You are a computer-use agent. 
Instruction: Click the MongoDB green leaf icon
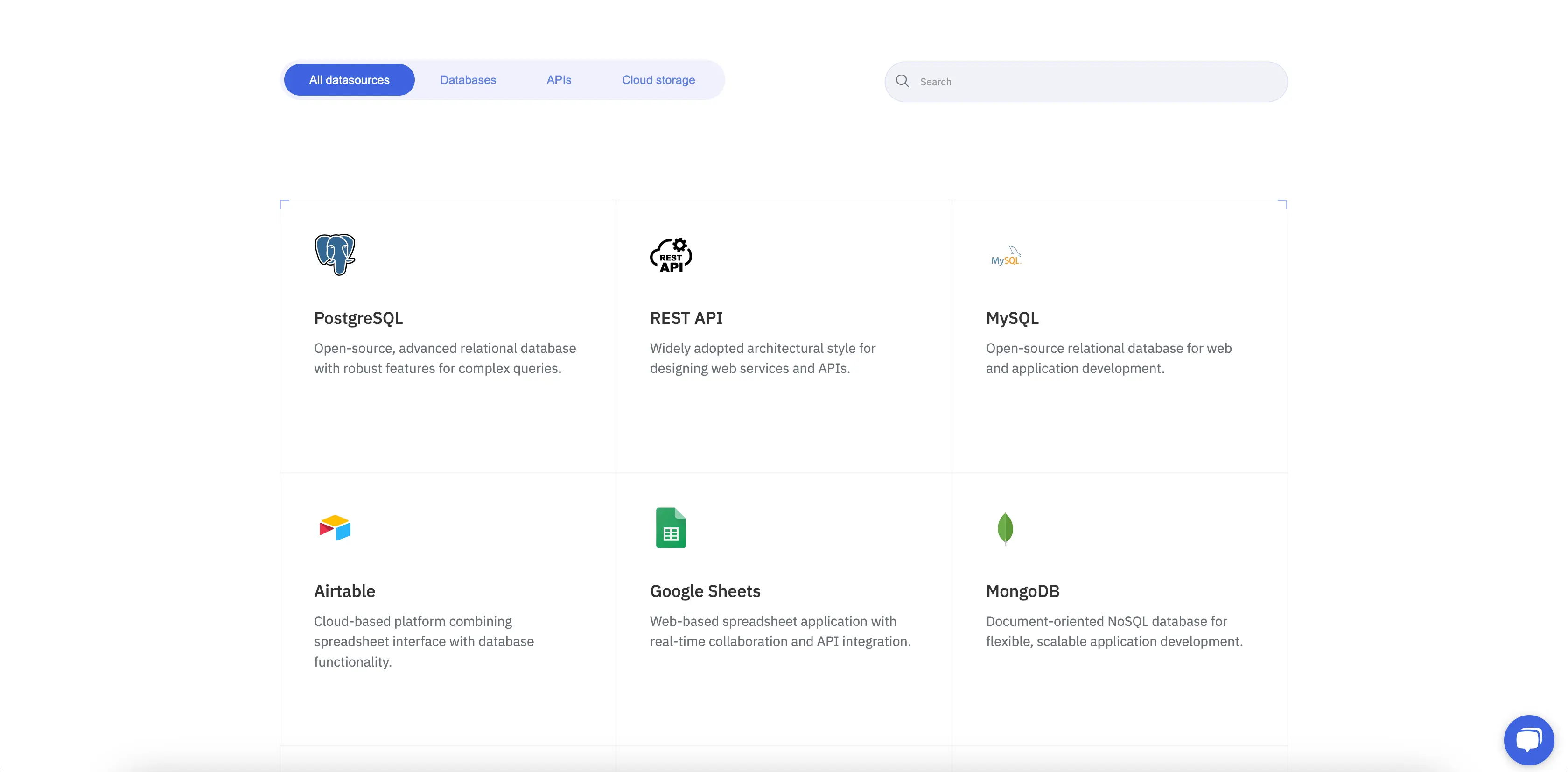[1005, 528]
